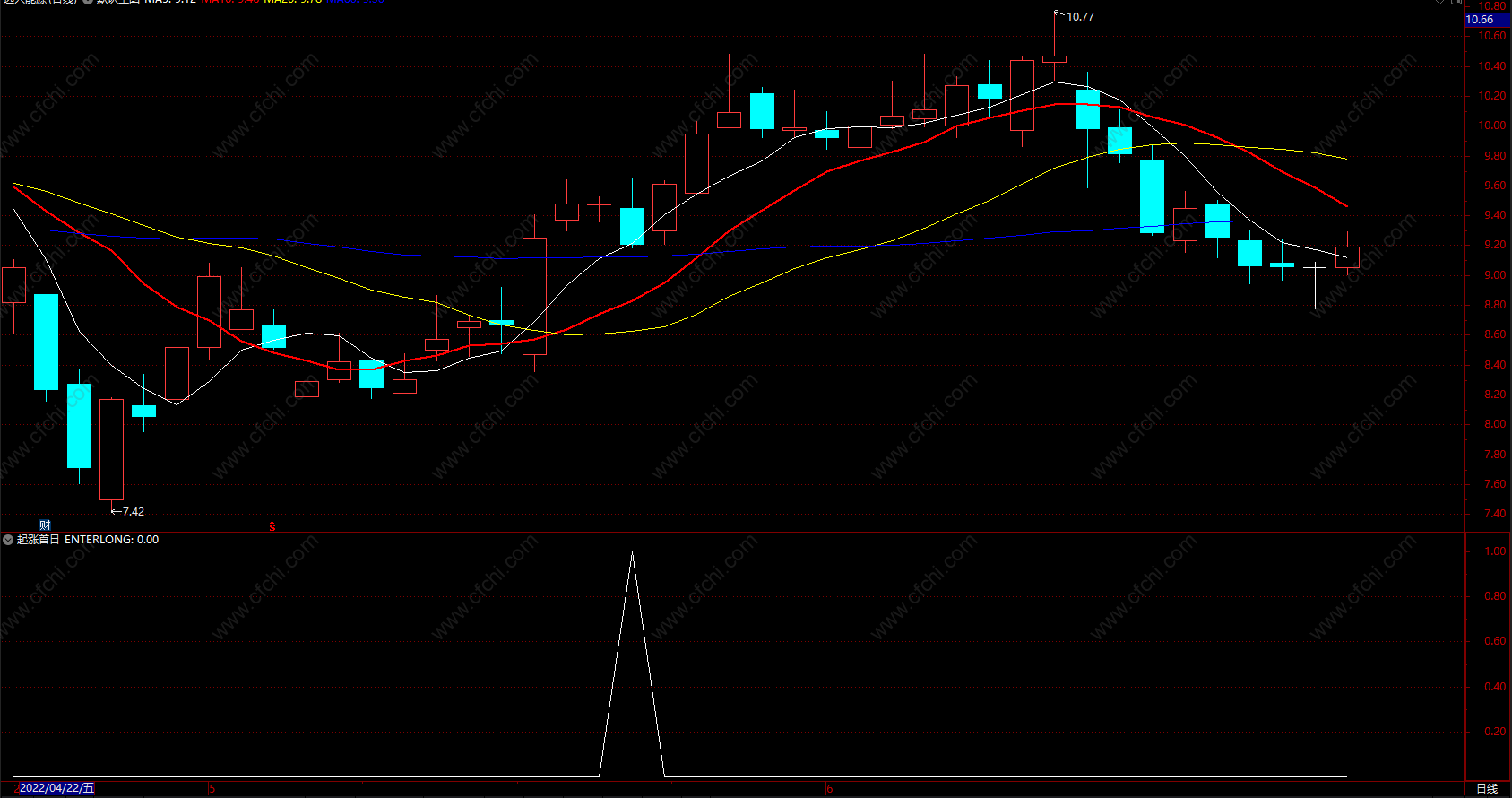Click the ENTERLONG: 0.00 value label
This screenshot has height=798, width=1512.
coord(112,540)
